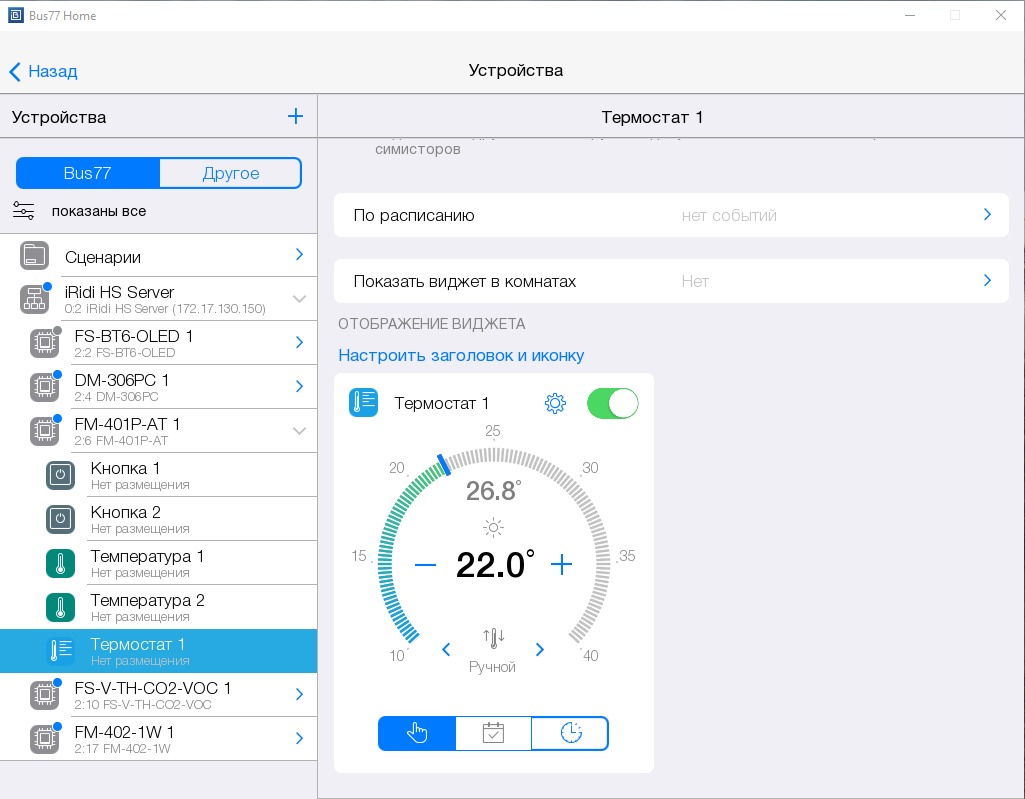Collapse the iRidi HS Server node
Screen dimensions: 1025x799
pos(299,299)
